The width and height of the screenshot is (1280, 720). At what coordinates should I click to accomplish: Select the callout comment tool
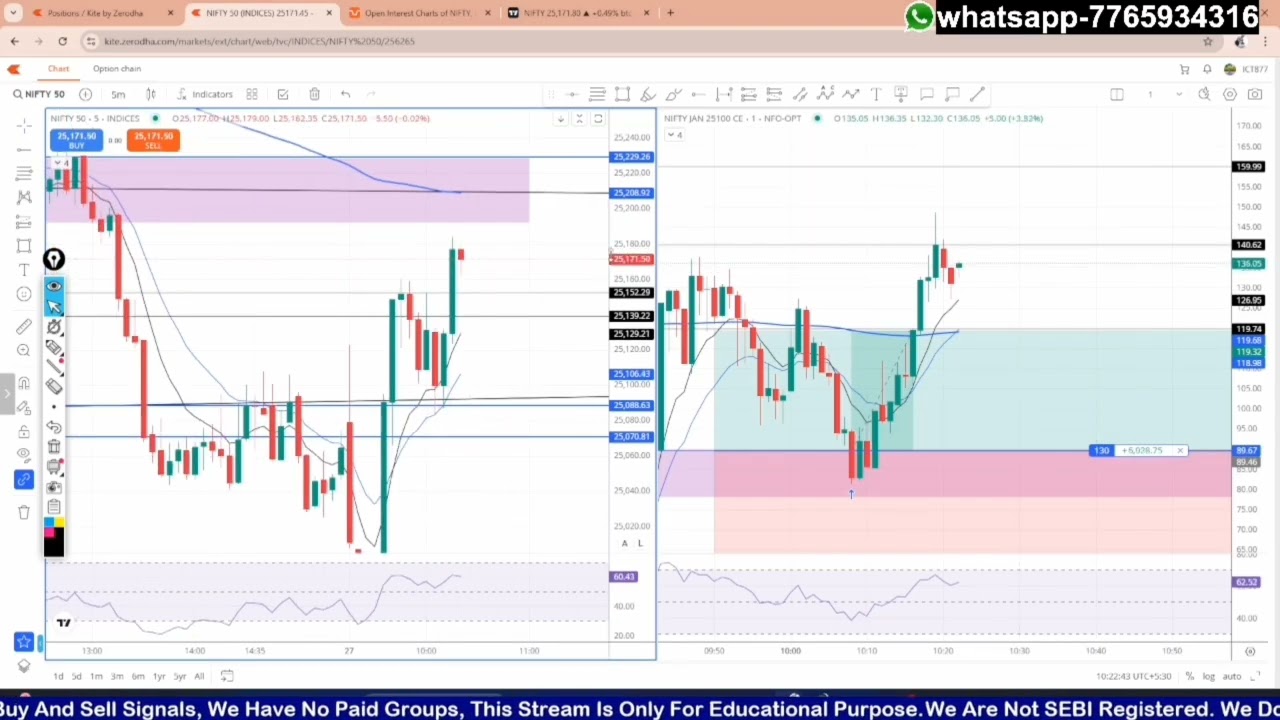pos(927,94)
